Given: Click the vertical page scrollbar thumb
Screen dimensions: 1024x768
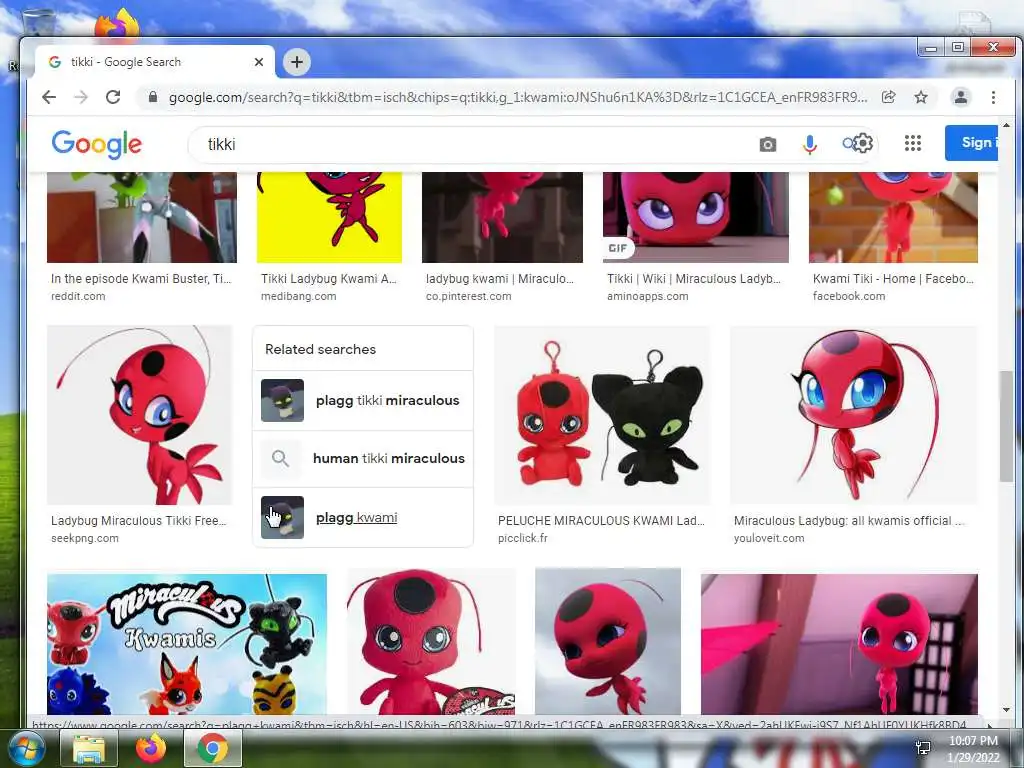Looking at the screenshot, I should pyautogui.click(x=1006, y=426).
